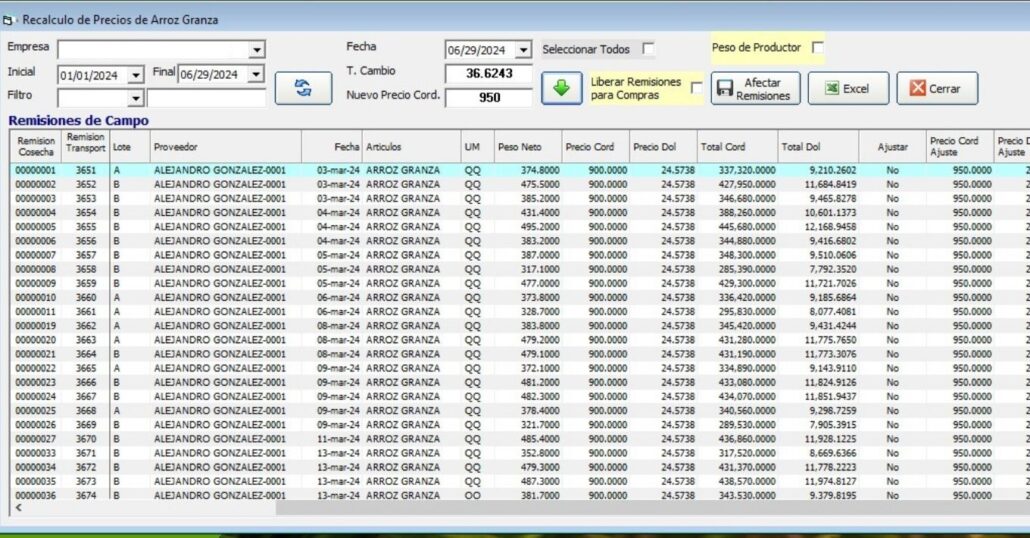Expand the Fecha date dropdown
This screenshot has width=1030, height=538.
click(523, 50)
